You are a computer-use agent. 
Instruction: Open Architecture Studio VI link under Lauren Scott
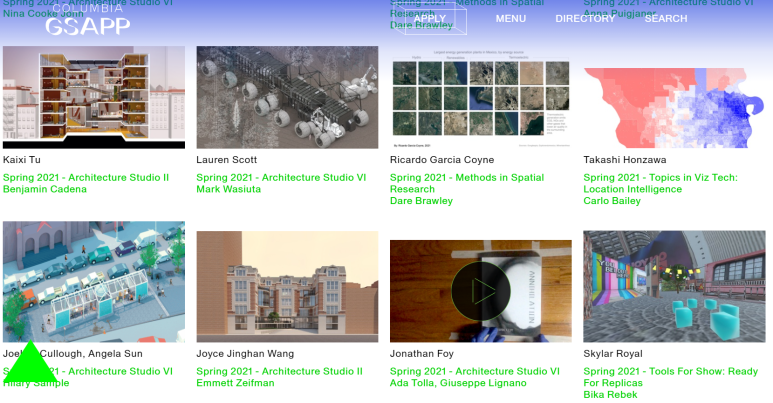click(x=281, y=178)
